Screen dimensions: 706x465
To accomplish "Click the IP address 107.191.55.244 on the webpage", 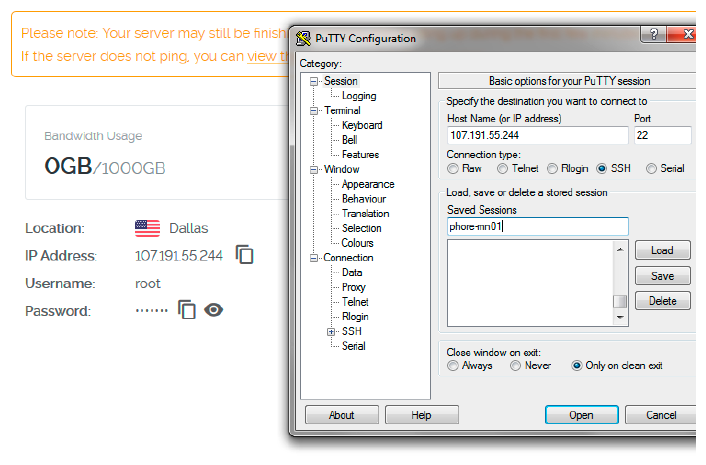I will (x=179, y=256).
